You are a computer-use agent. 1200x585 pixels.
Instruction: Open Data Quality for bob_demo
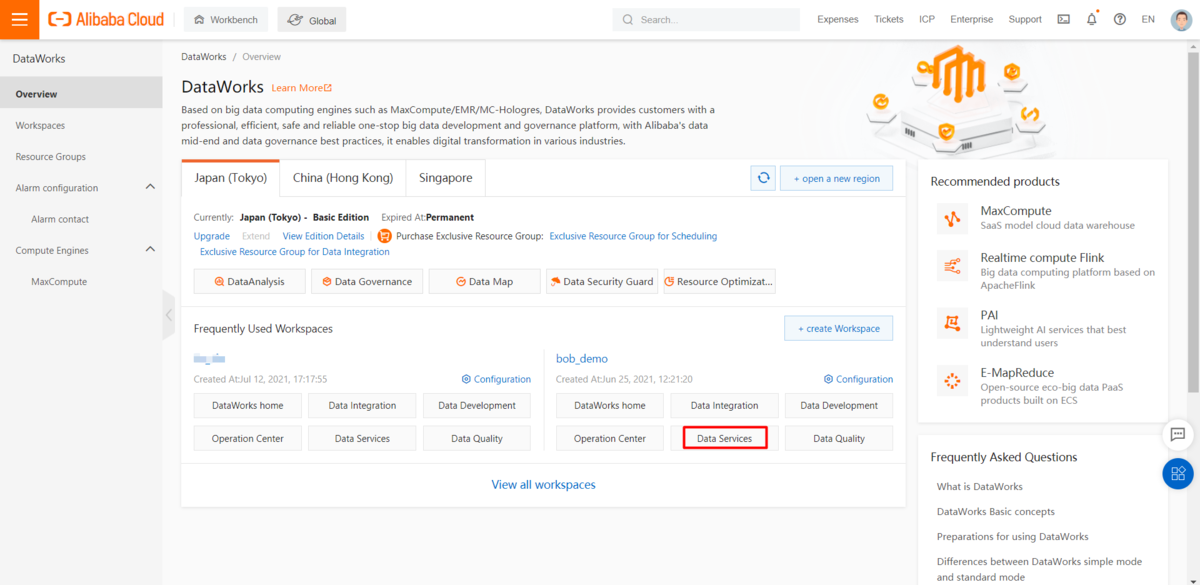pos(839,438)
